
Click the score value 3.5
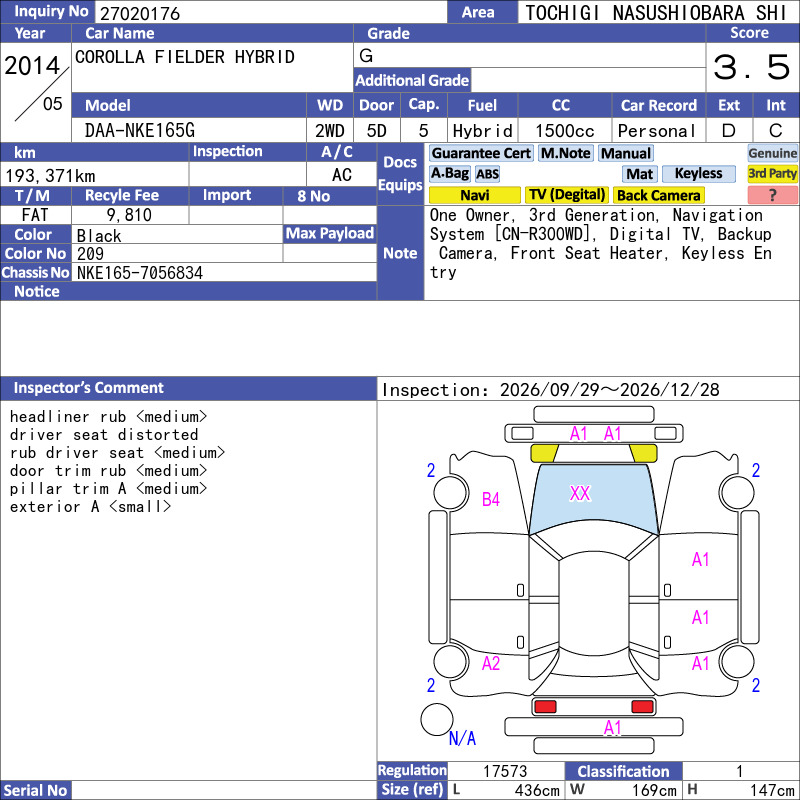point(752,67)
